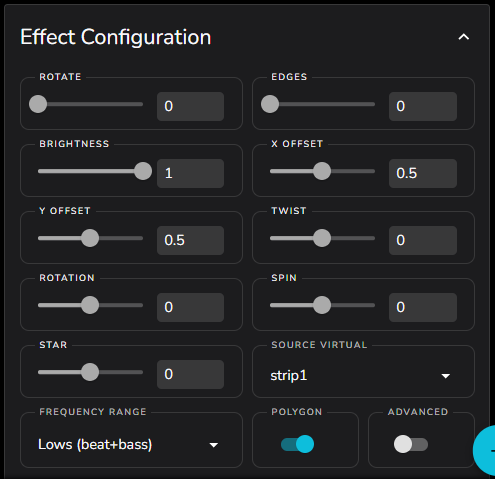Click the Star value input field
Viewport: 495px width, 479px height.
190,374
